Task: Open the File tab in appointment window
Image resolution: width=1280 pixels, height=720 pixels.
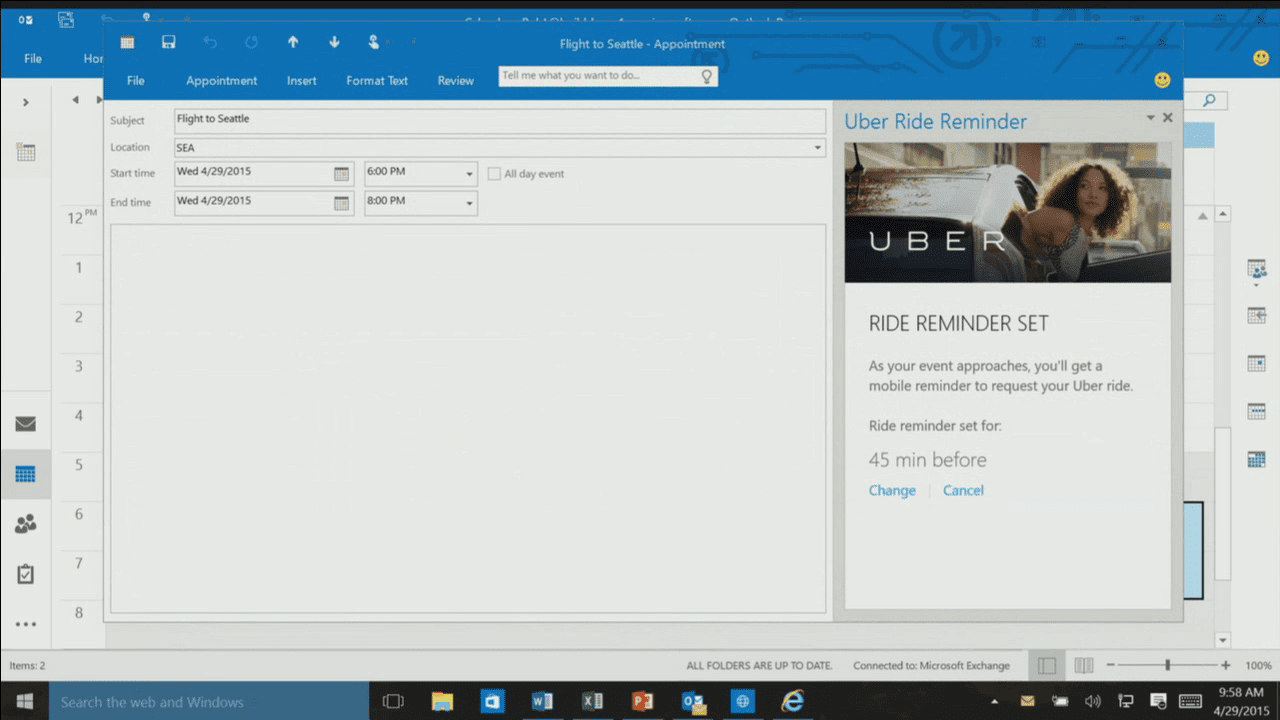Action: (135, 81)
